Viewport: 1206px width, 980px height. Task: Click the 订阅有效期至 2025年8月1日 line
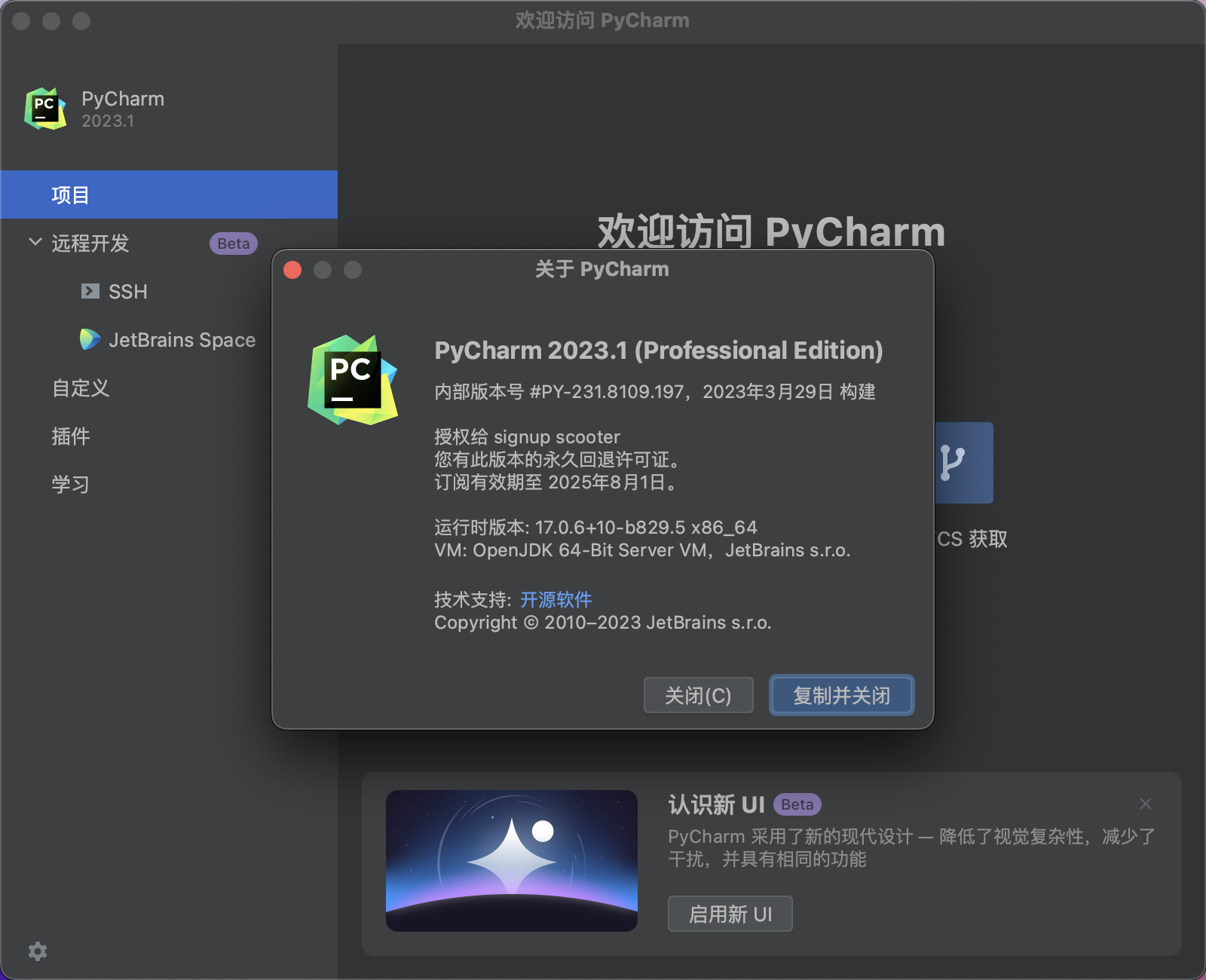coord(556,482)
